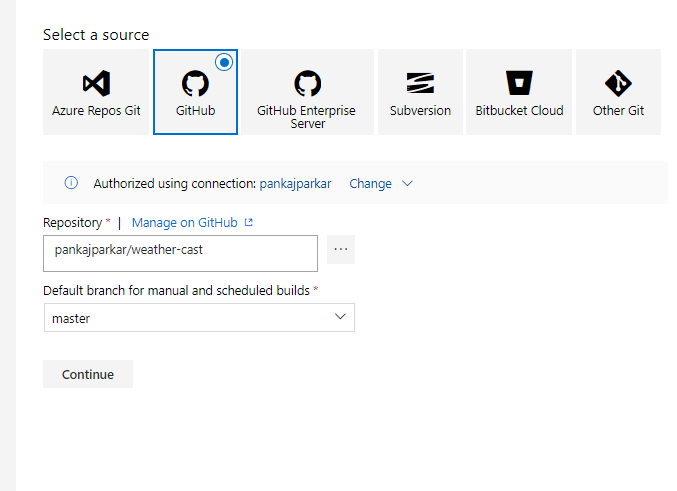Click the Change connection link
Viewport: 677px width, 491px height.
370,184
